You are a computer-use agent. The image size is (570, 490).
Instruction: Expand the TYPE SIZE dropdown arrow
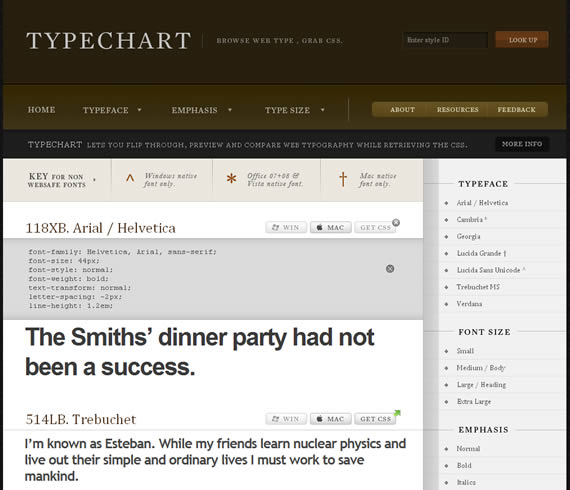click(322, 110)
